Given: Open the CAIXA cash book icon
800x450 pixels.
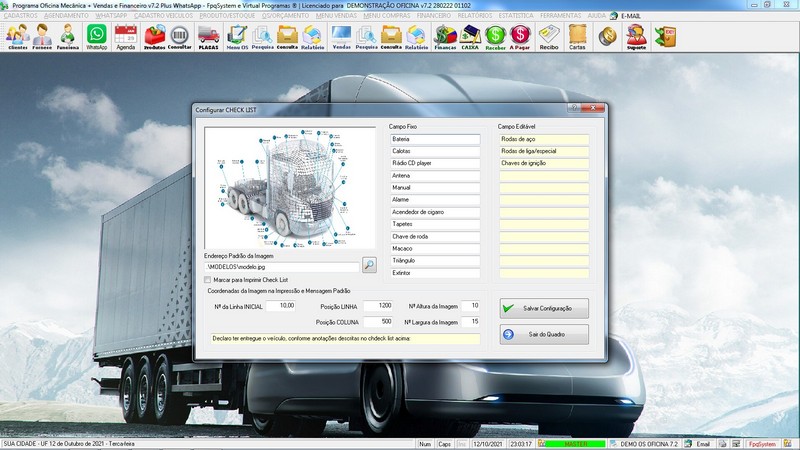Looking at the screenshot, I should tap(470, 37).
